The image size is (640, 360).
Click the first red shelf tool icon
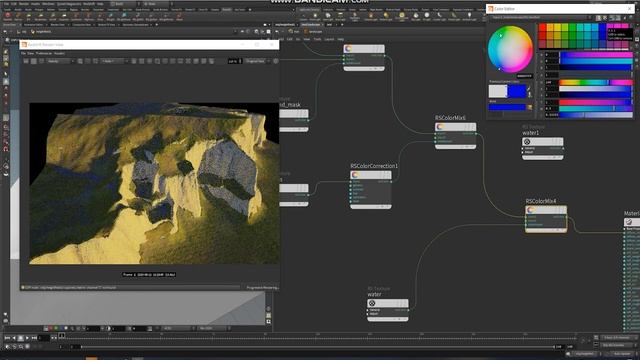pos(7,16)
